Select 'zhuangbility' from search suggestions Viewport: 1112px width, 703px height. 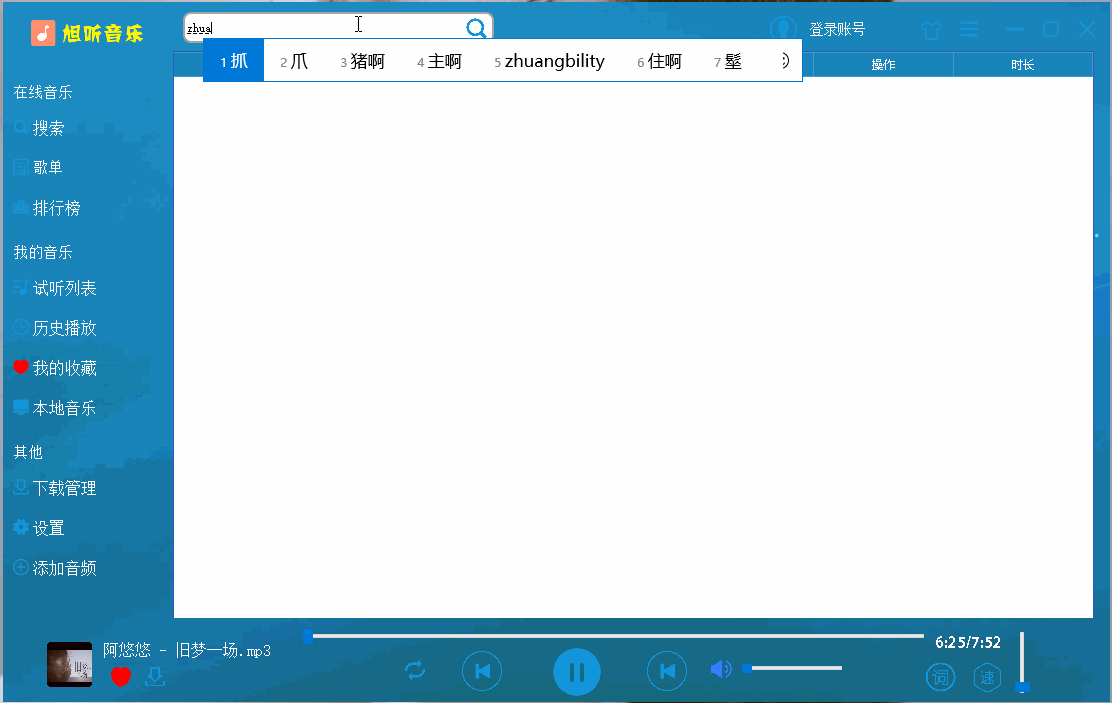pos(553,60)
